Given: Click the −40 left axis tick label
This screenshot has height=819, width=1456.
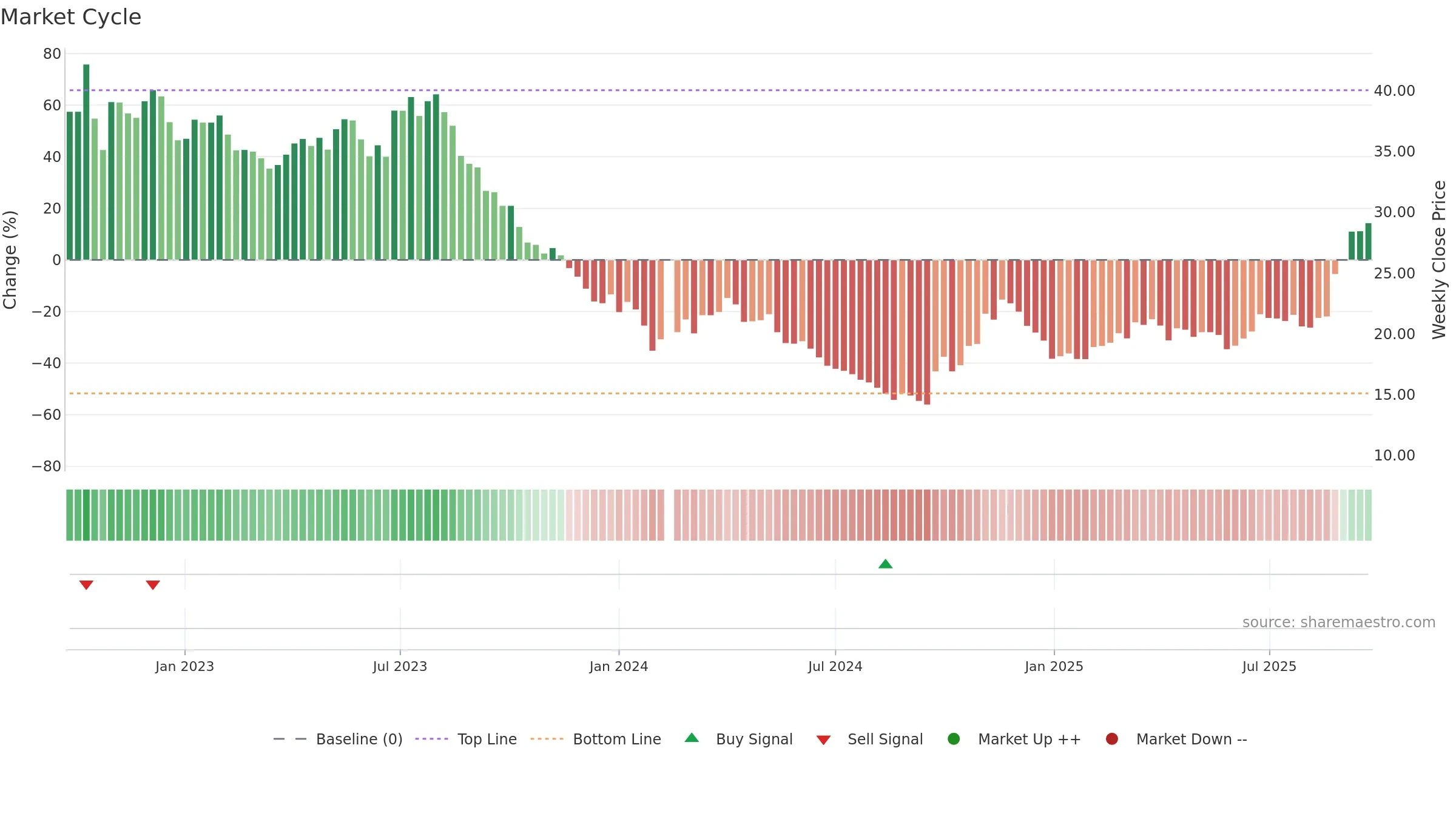Looking at the screenshot, I should click(47, 363).
